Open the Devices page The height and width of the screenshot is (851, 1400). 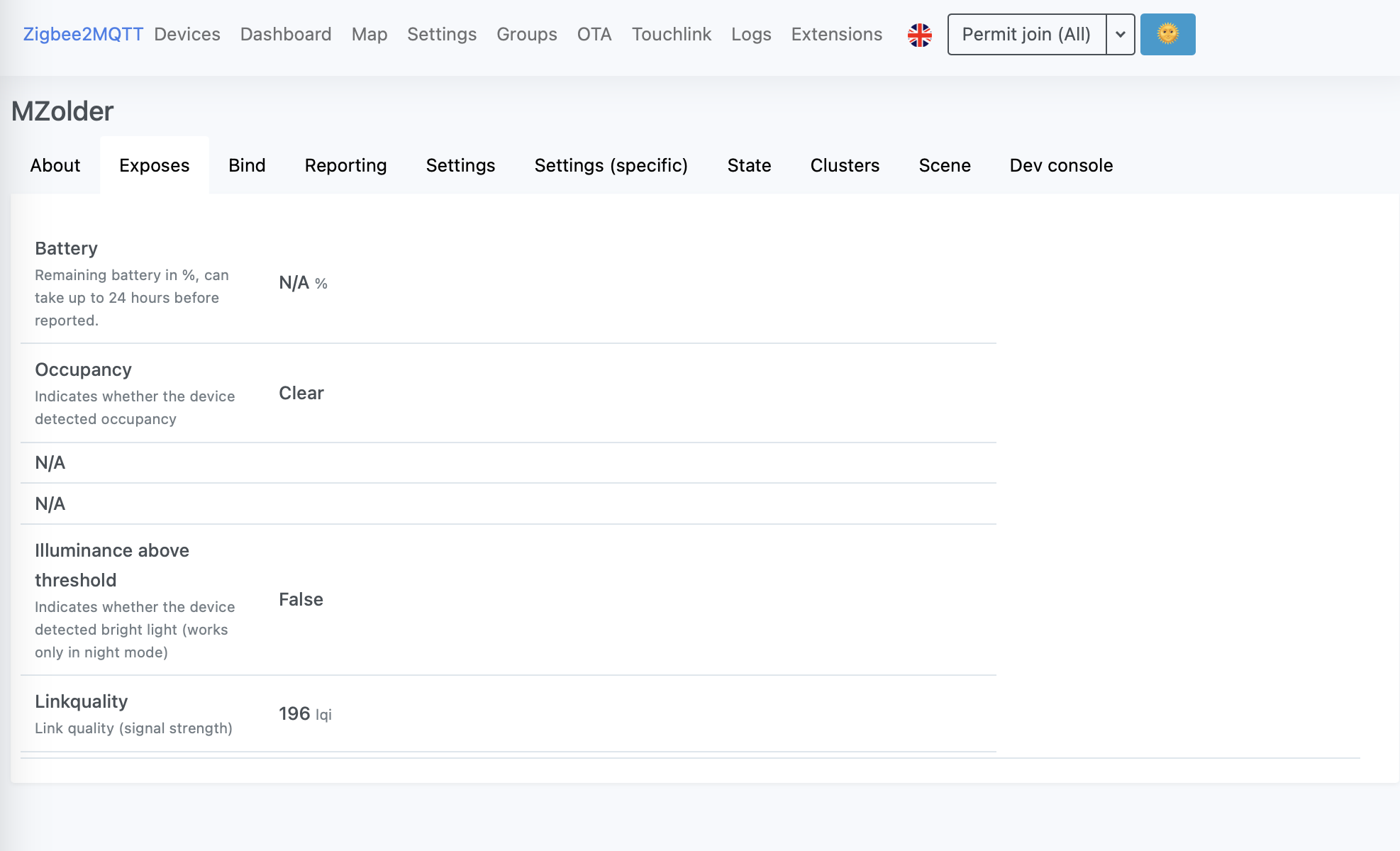click(187, 34)
